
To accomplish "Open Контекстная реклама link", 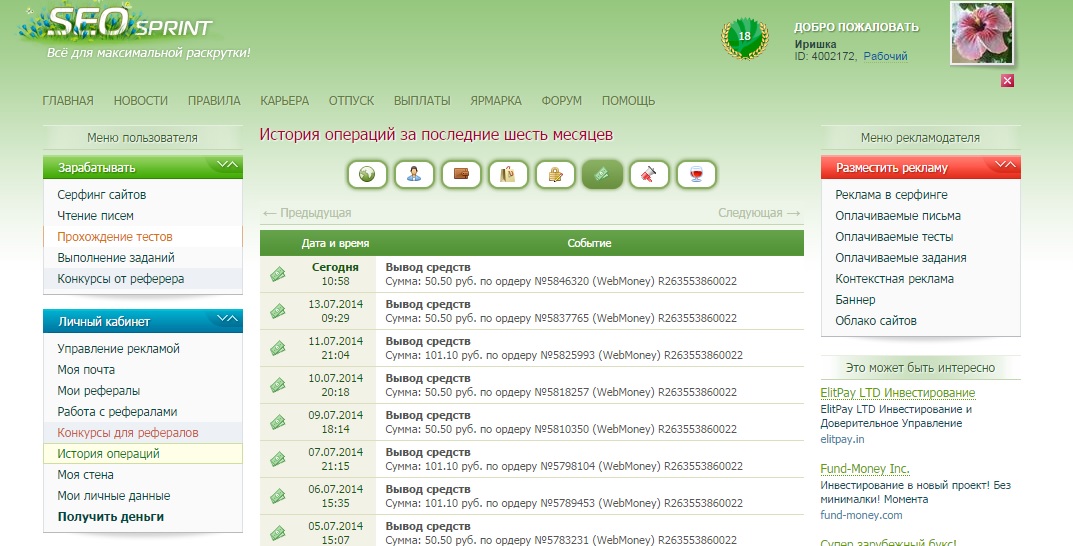I will coord(894,278).
